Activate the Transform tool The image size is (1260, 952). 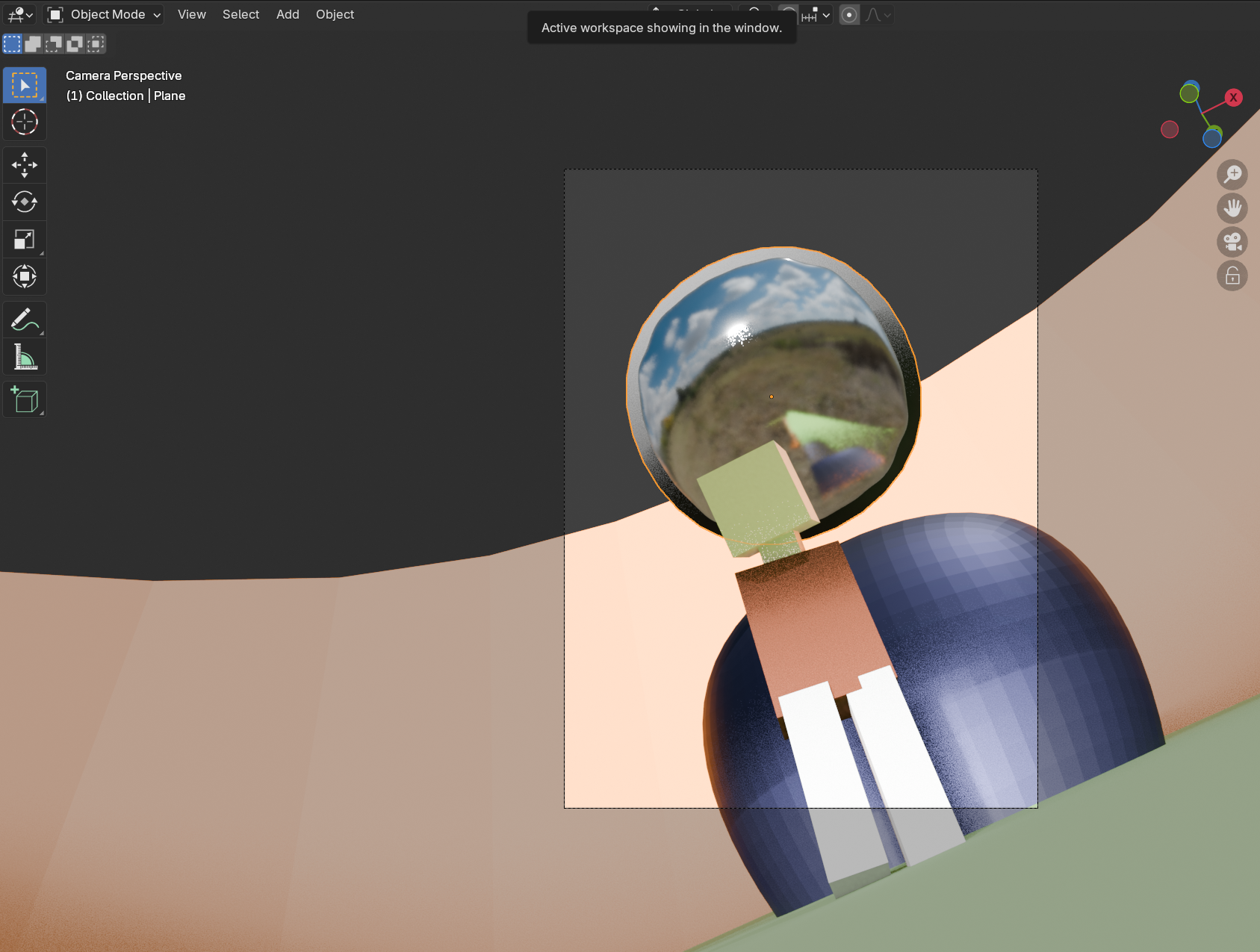24,276
